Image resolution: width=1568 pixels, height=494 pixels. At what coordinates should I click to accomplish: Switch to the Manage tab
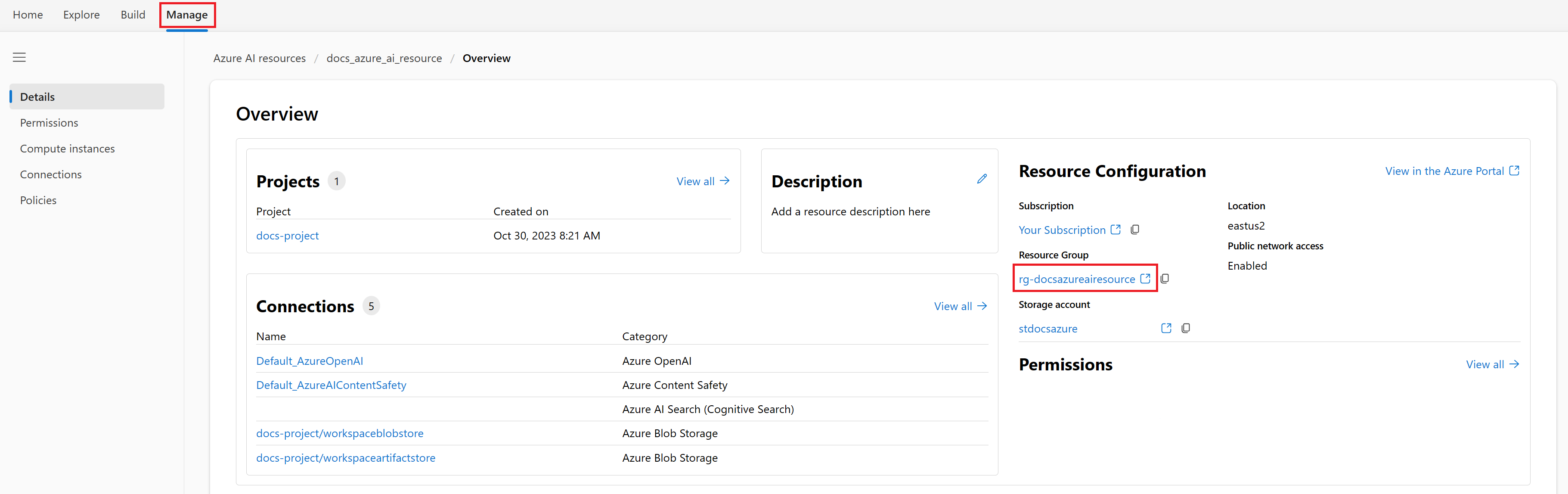click(187, 15)
